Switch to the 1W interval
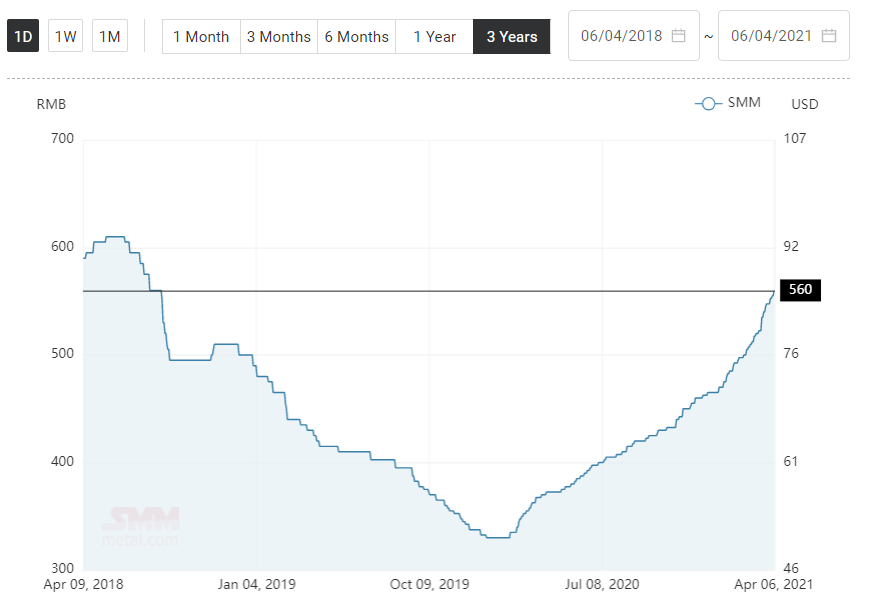Viewport: 871px width, 599px height. tap(66, 36)
